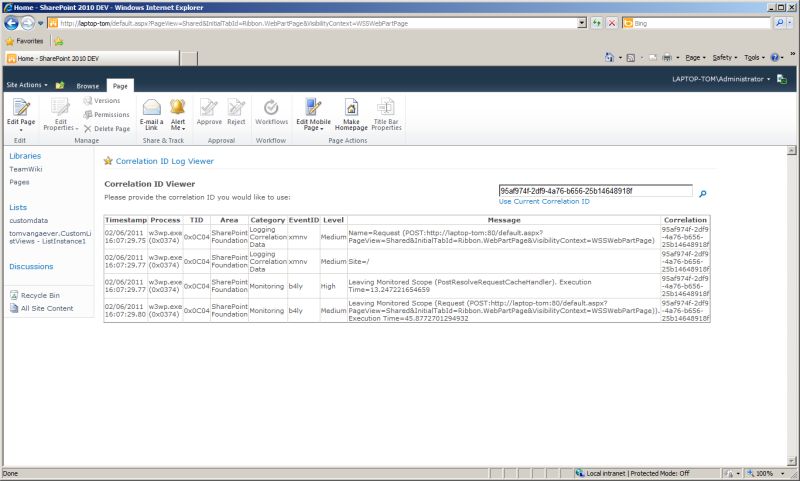Screen dimensions: 800x481
Task: Open tomvangaever.CustomListViews - ListInstance1 link
Action: (50, 237)
